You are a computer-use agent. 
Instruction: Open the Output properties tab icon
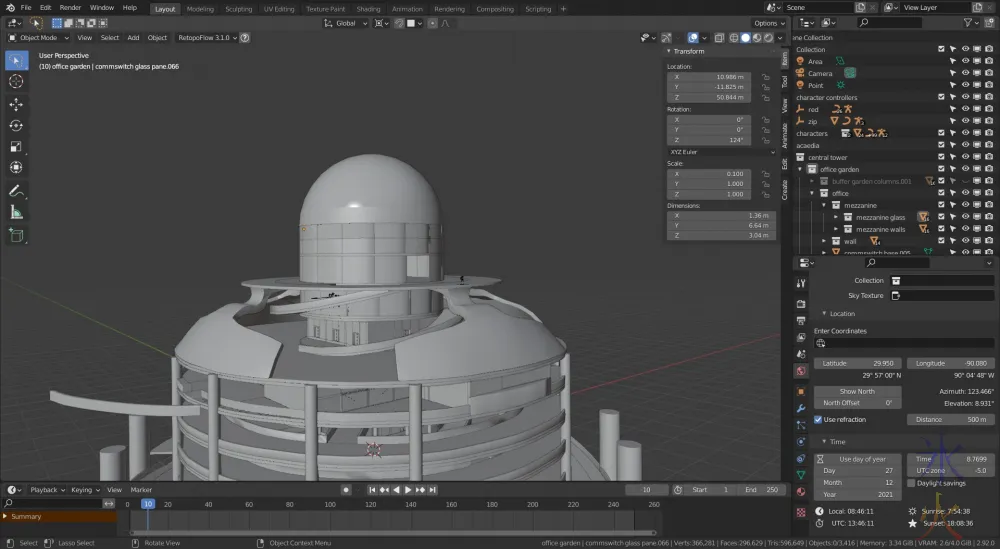[x=801, y=321]
